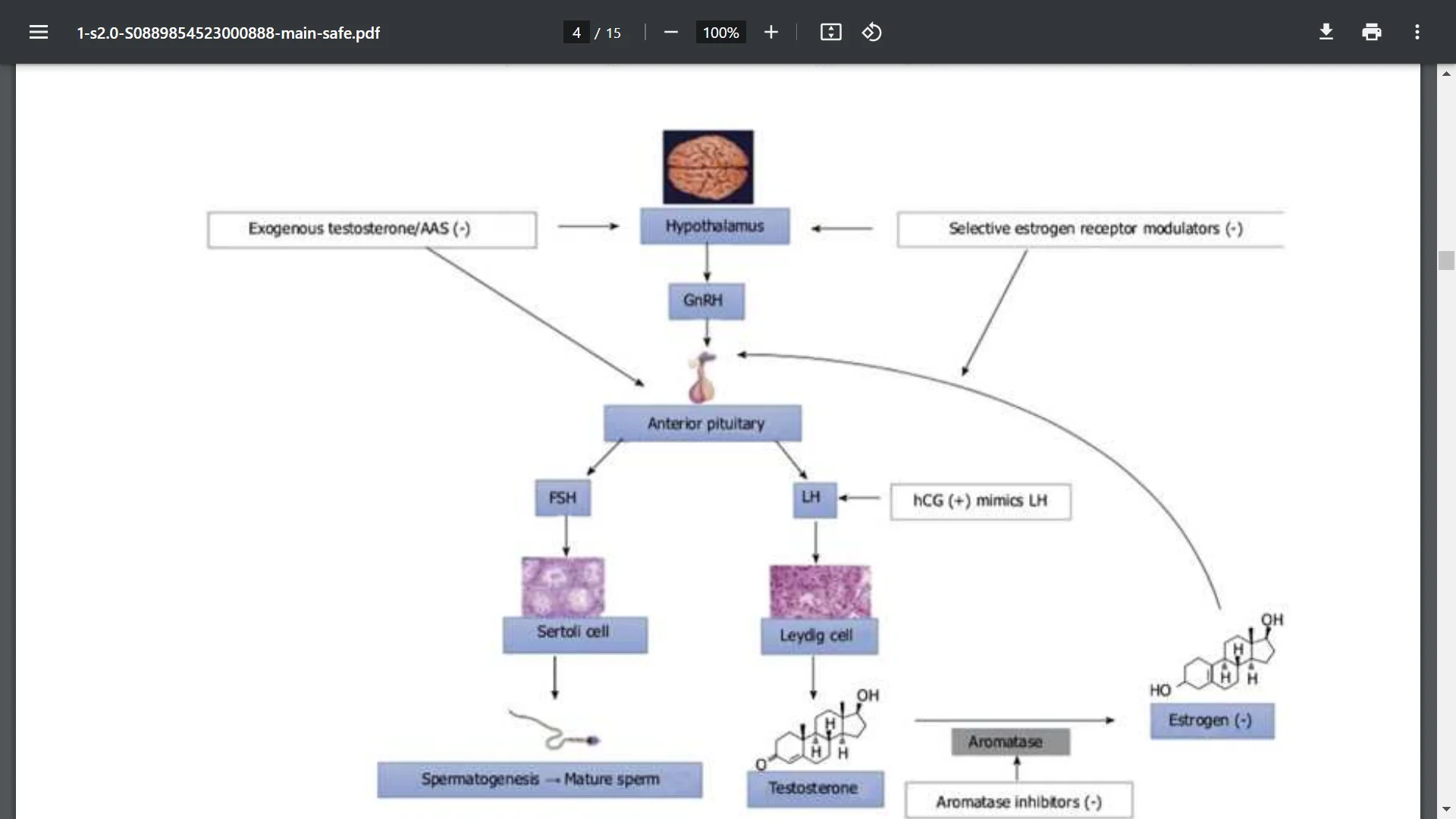Click the pituitary gland illustration
The width and height of the screenshot is (1456, 819).
(702, 376)
